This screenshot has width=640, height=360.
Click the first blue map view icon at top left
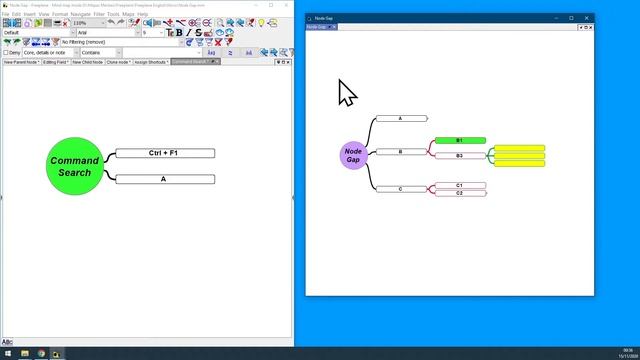click(x=7, y=23)
